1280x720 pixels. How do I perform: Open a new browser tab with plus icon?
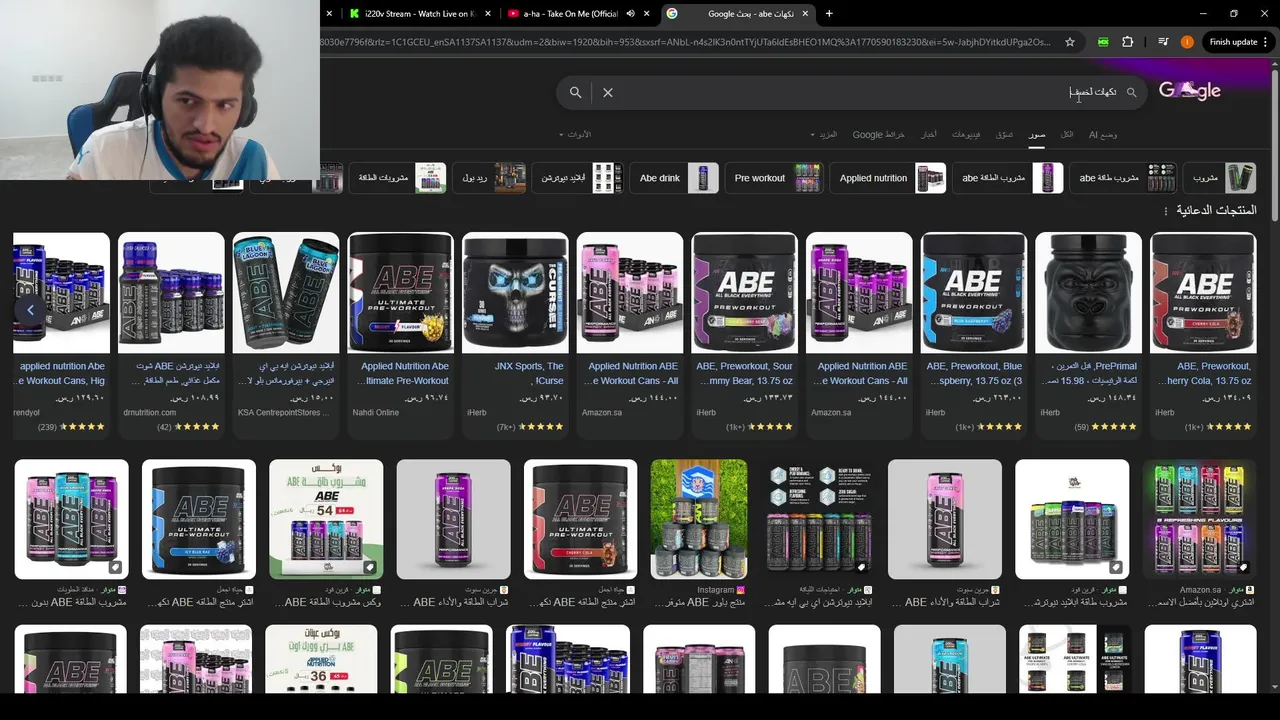click(828, 13)
